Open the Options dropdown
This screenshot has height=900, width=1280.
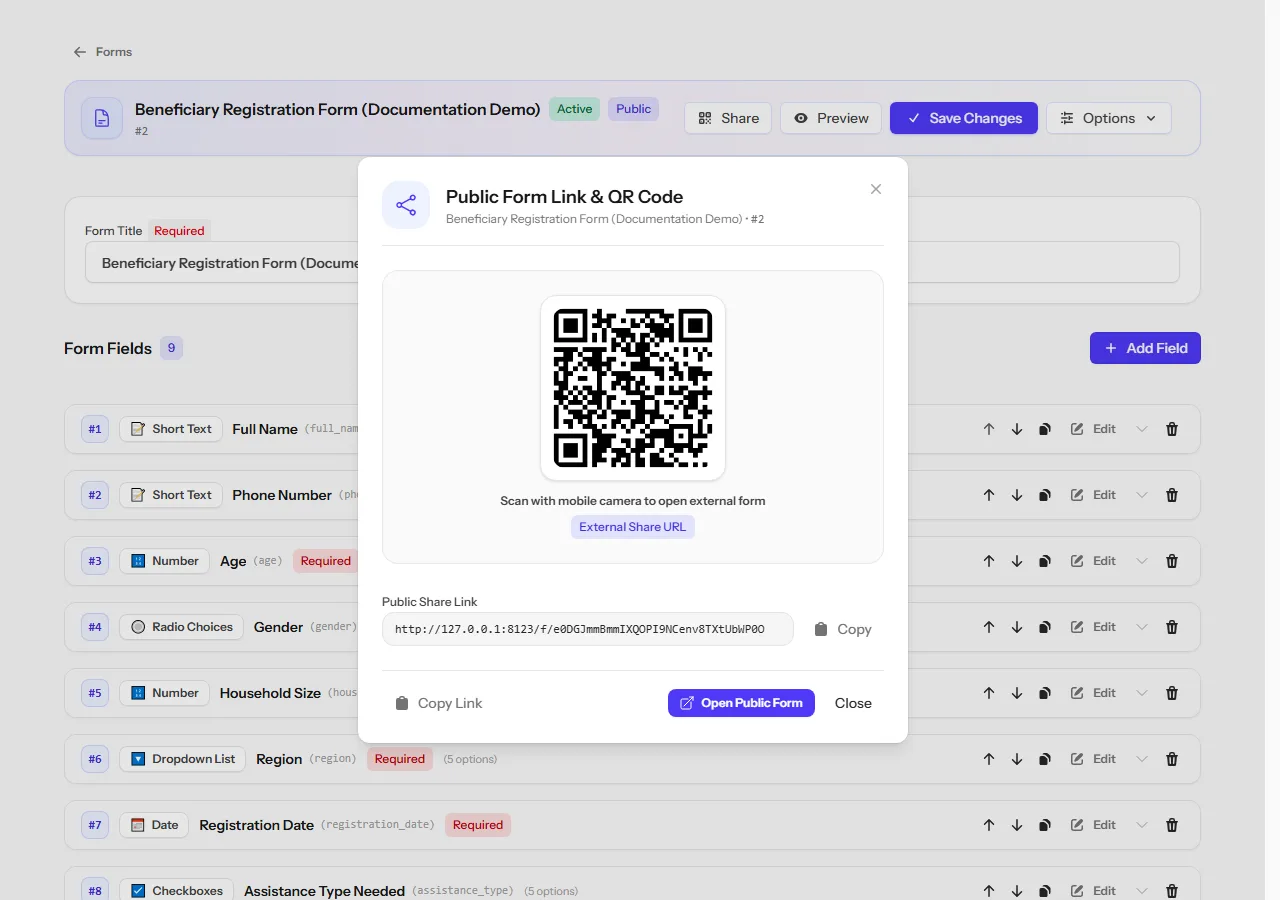[x=1108, y=118]
